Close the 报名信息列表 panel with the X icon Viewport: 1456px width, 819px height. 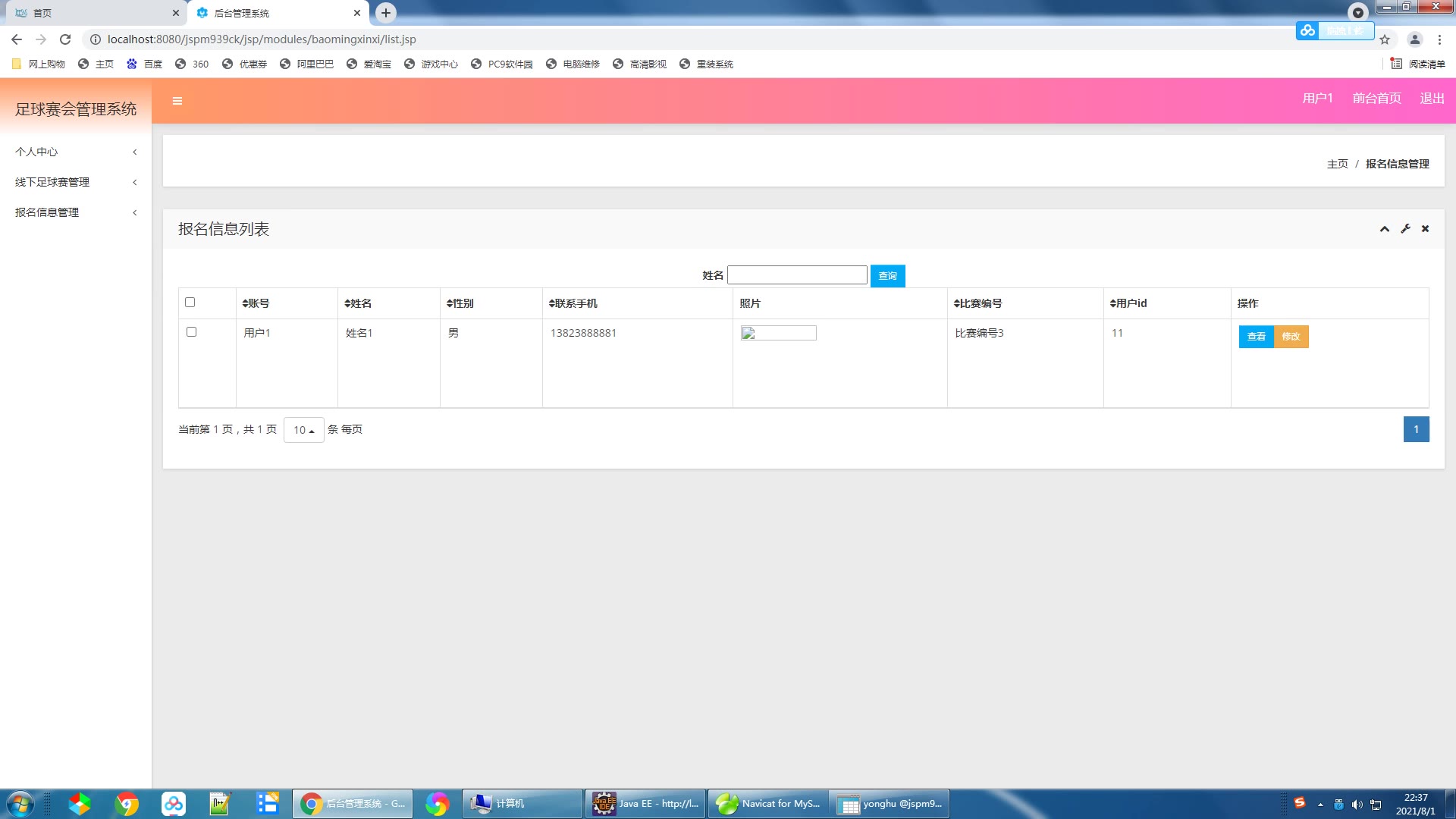tap(1425, 229)
